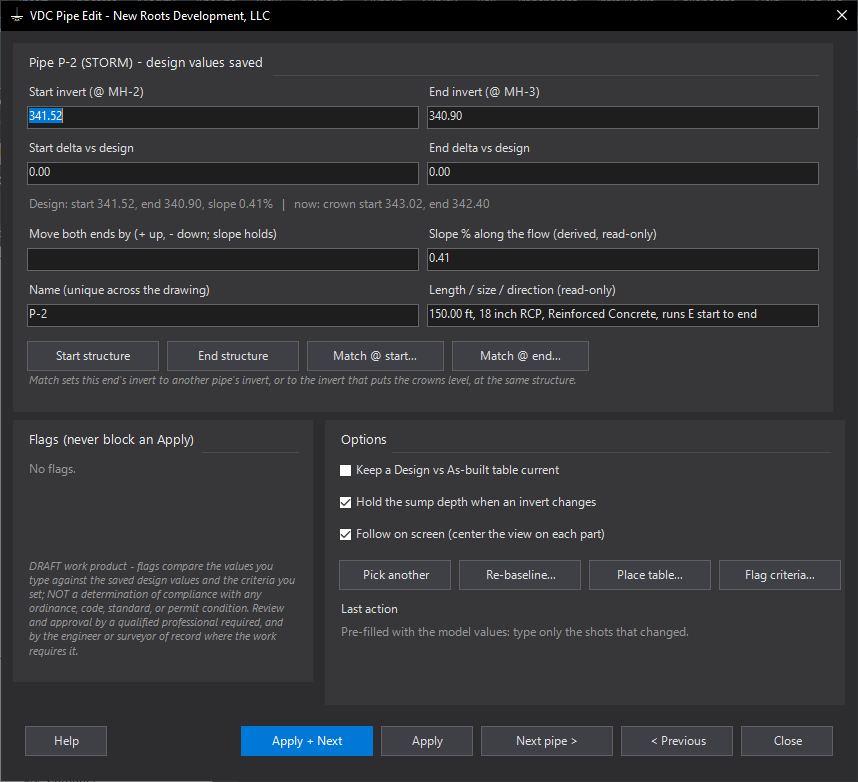Open the Re-baseline... dialog

coord(520,575)
